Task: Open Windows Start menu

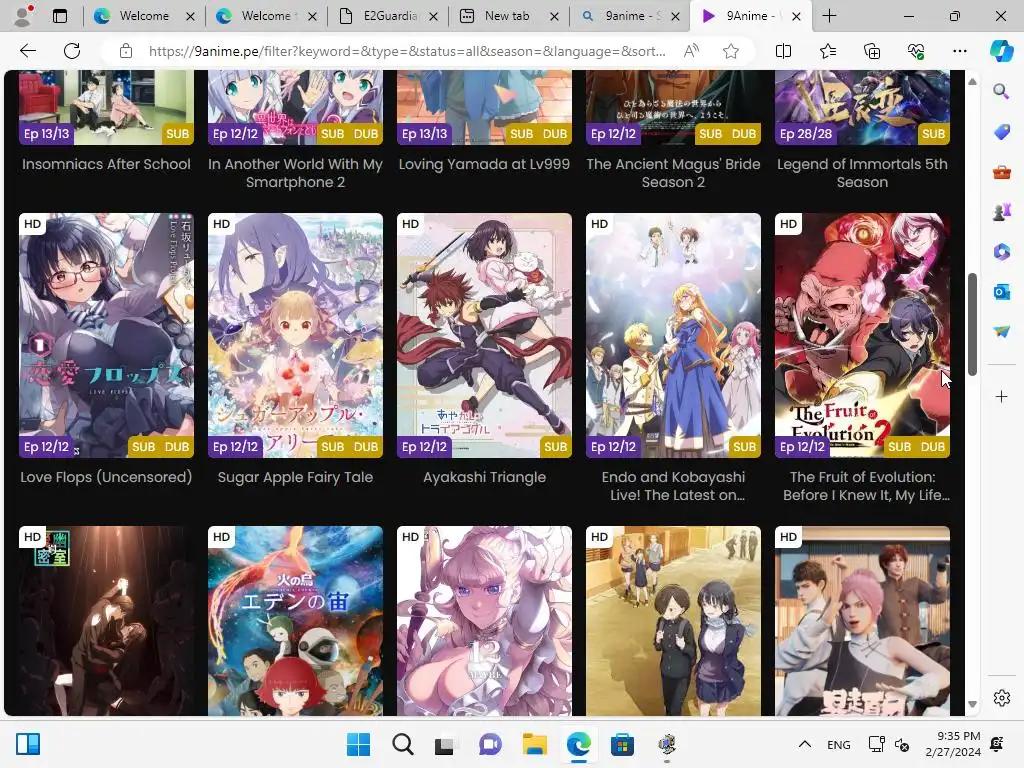Action: 358,744
